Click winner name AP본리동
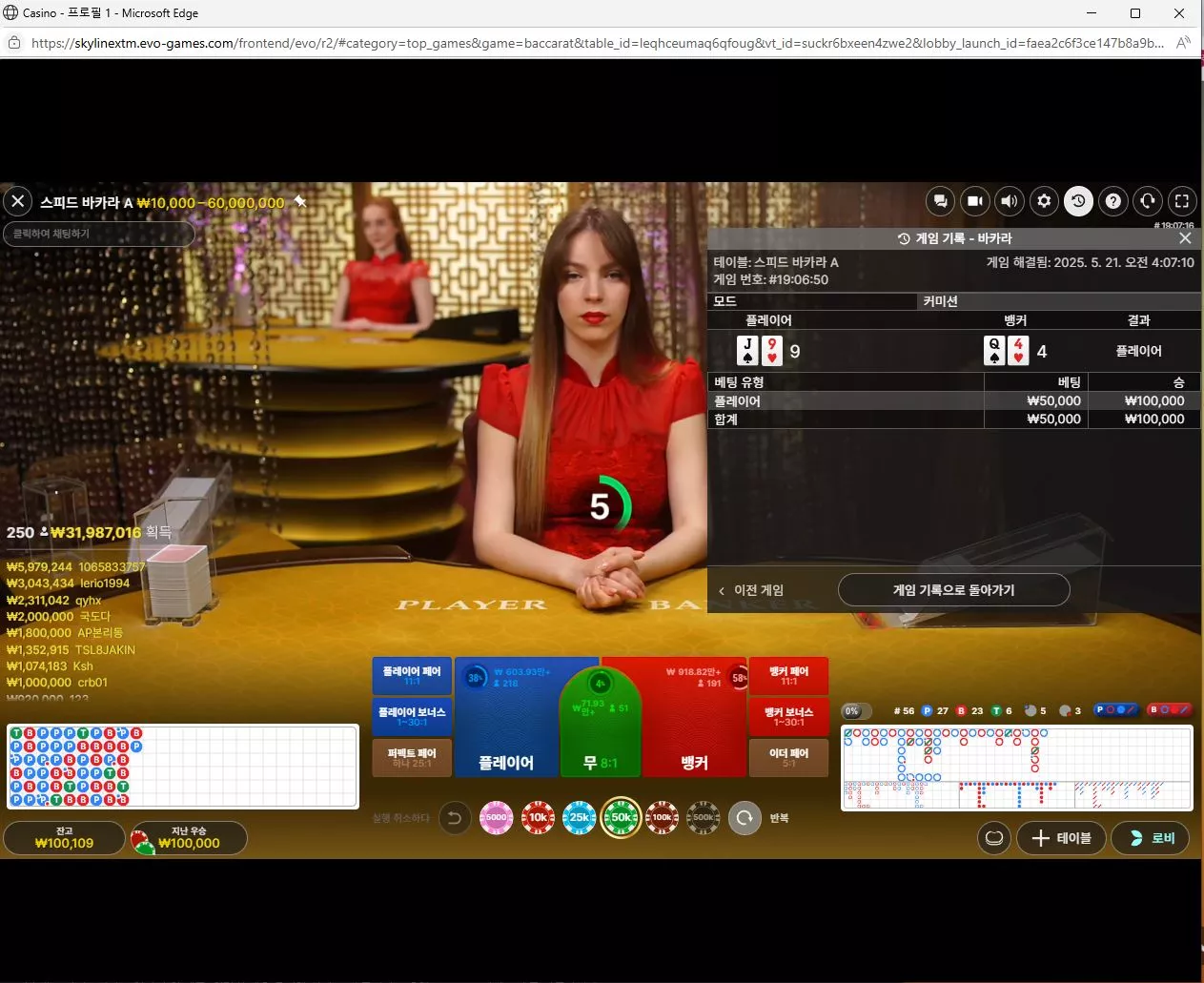Image resolution: width=1204 pixels, height=983 pixels. (100, 633)
